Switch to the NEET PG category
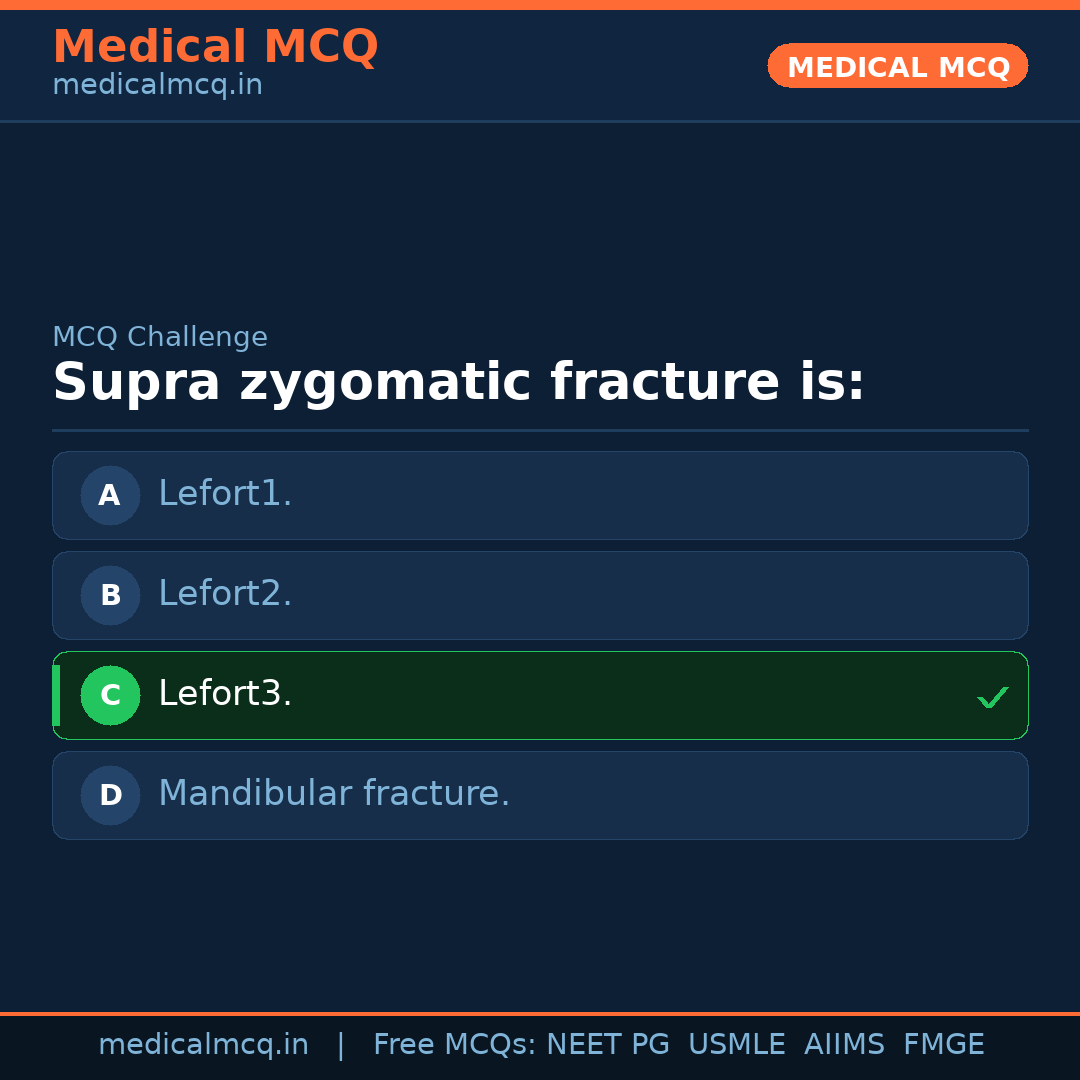 (607, 1044)
